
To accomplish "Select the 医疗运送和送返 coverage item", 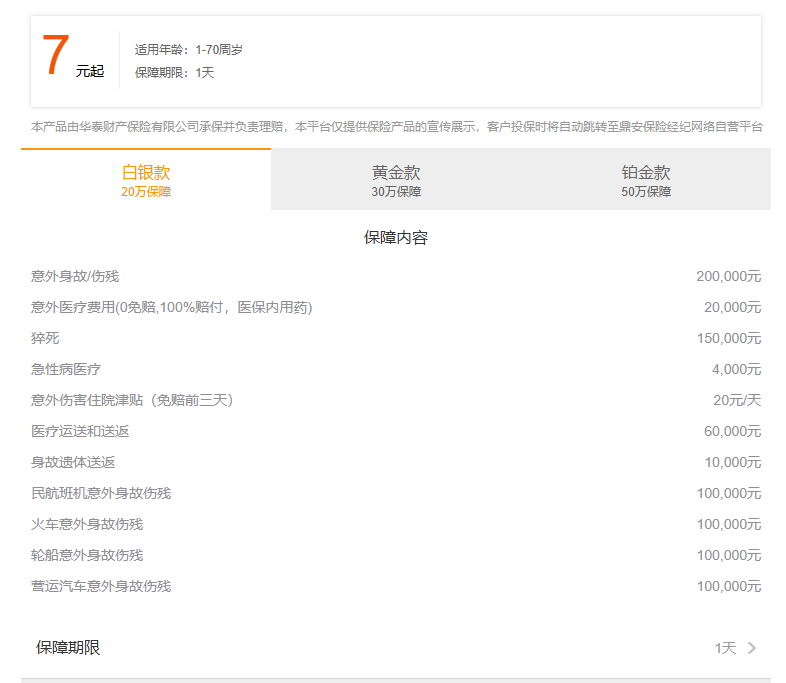I will (80, 431).
